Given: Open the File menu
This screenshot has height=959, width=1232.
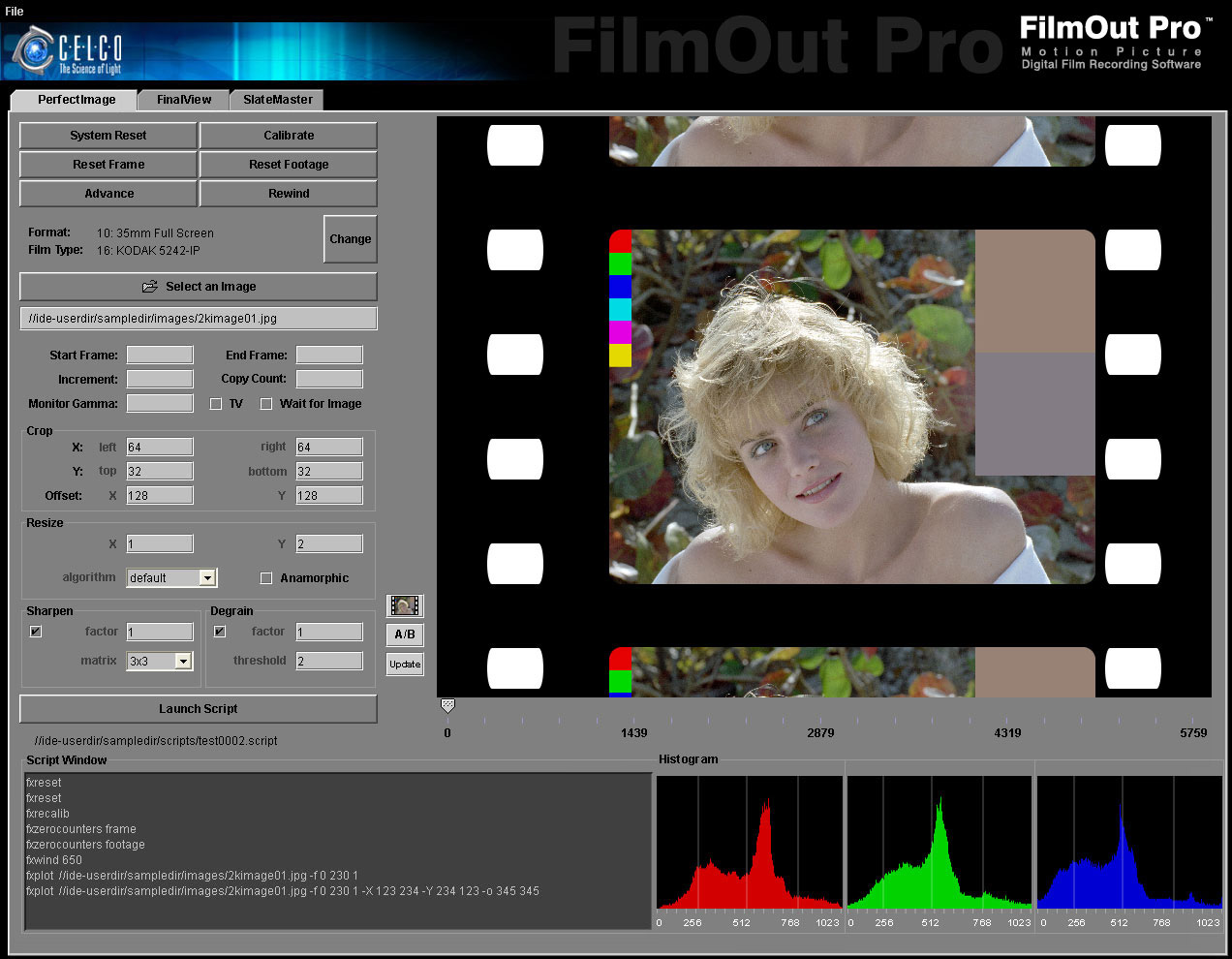Looking at the screenshot, I should pyautogui.click(x=15, y=12).
